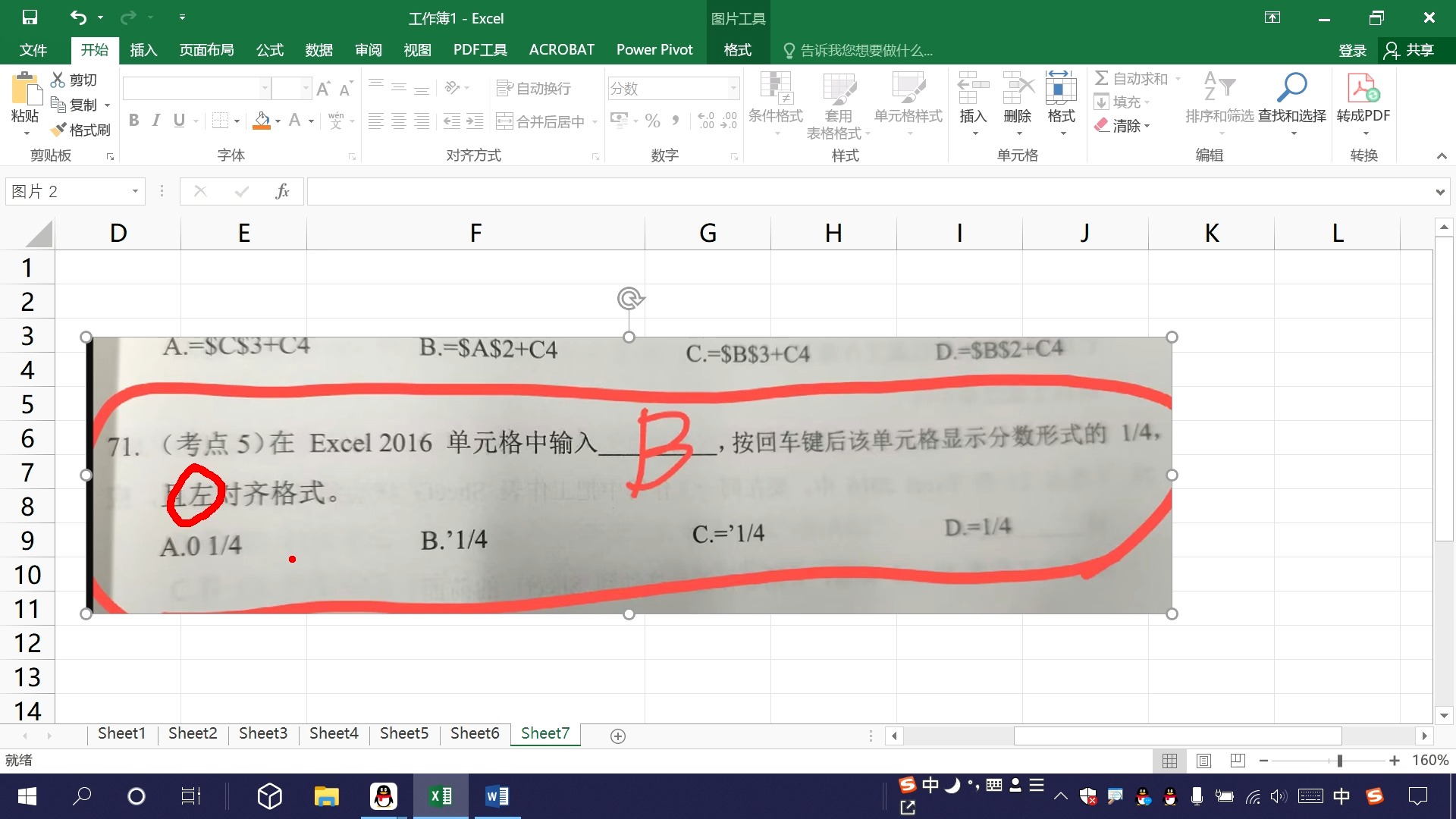Toggle italic formatting
The height and width of the screenshot is (819, 1456).
156,120
